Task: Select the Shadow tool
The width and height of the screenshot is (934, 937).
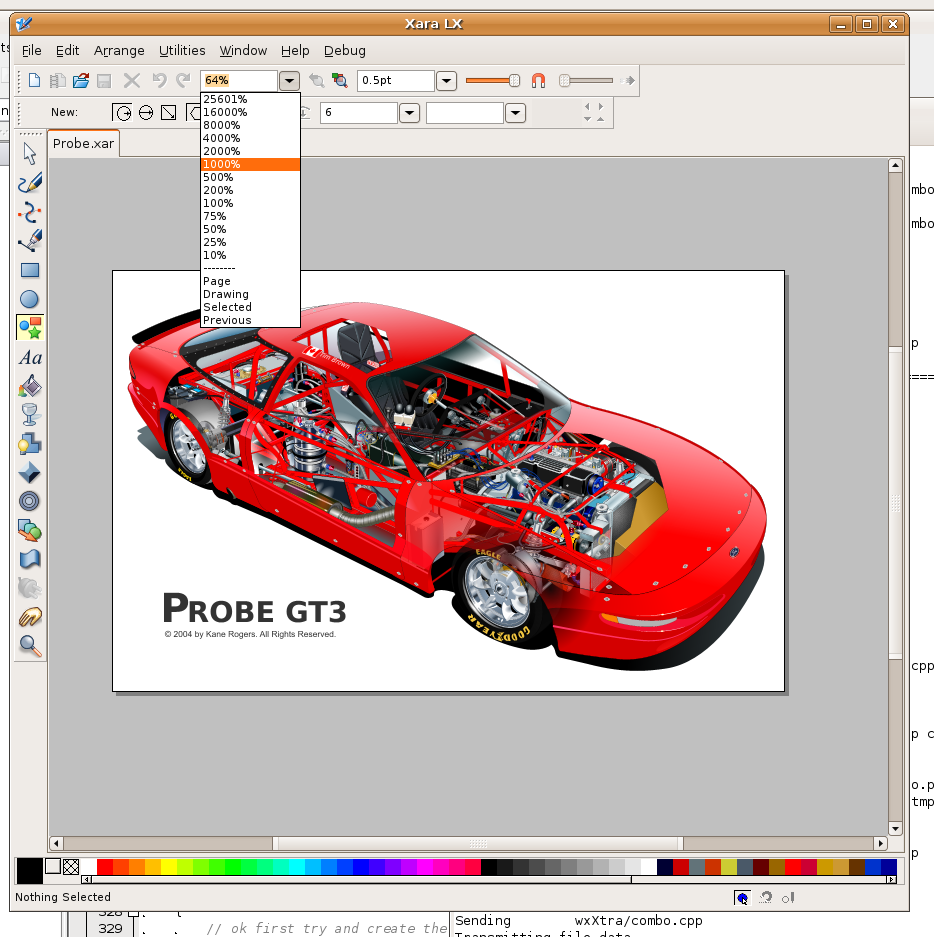Action: tap(29, 443)
